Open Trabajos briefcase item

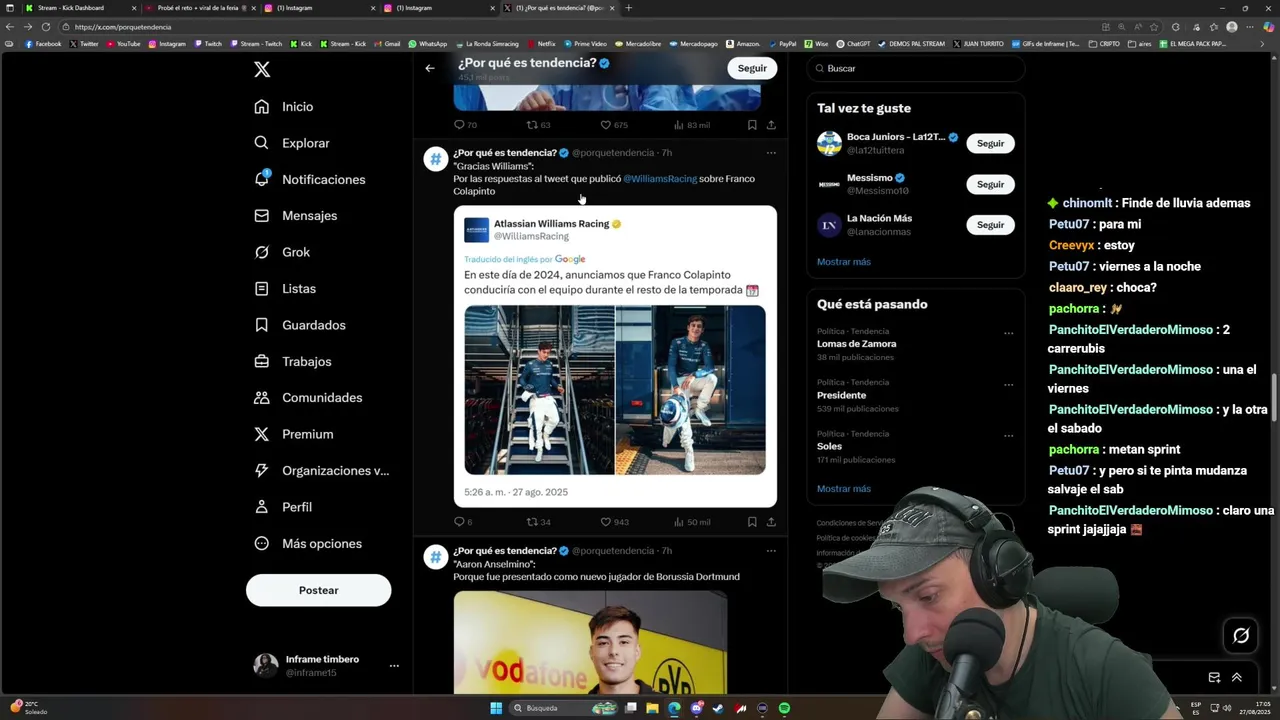click(293, 362)
